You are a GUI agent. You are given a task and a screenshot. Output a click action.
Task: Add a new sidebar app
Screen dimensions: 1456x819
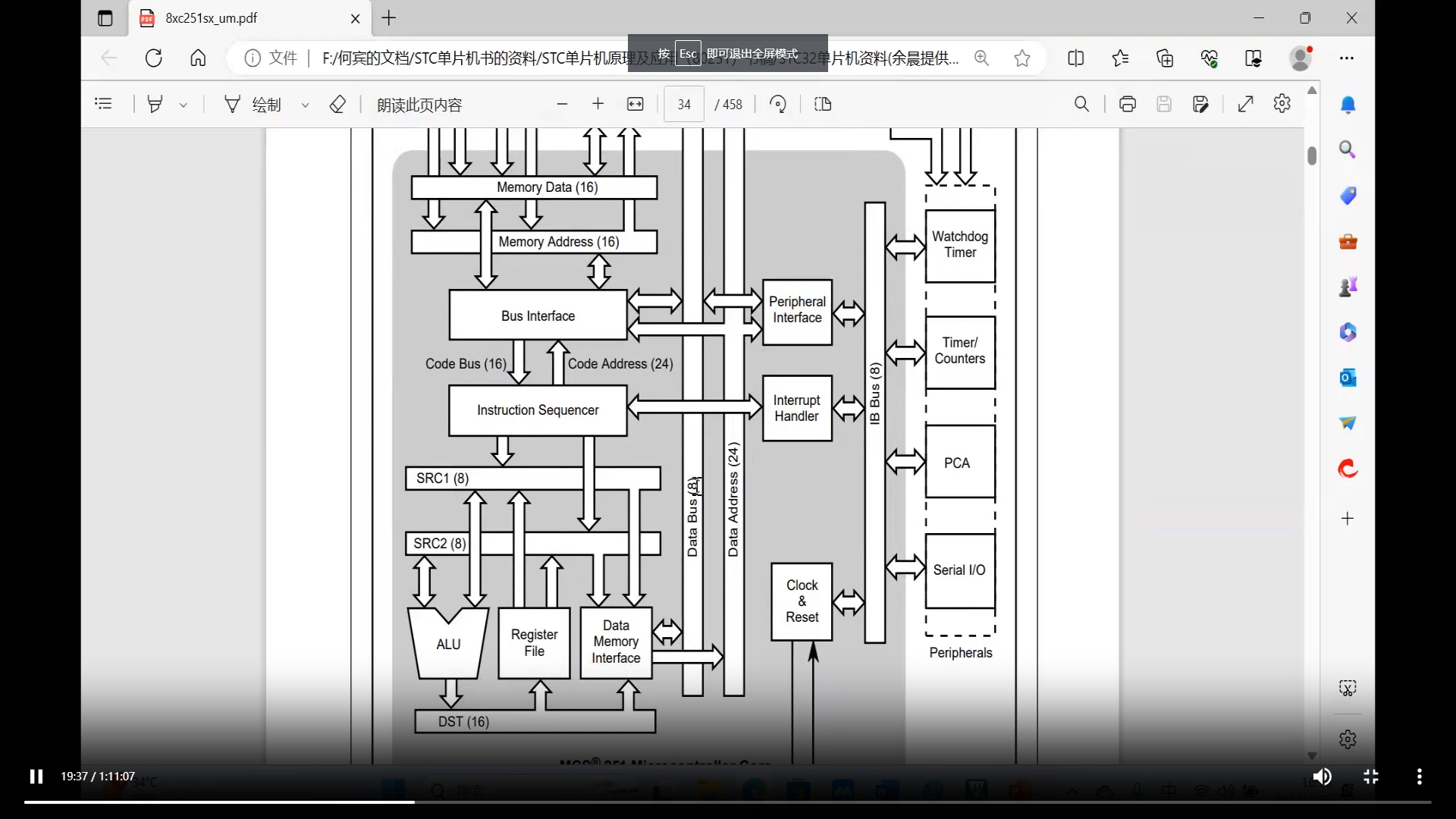[x=1348, y=519]
